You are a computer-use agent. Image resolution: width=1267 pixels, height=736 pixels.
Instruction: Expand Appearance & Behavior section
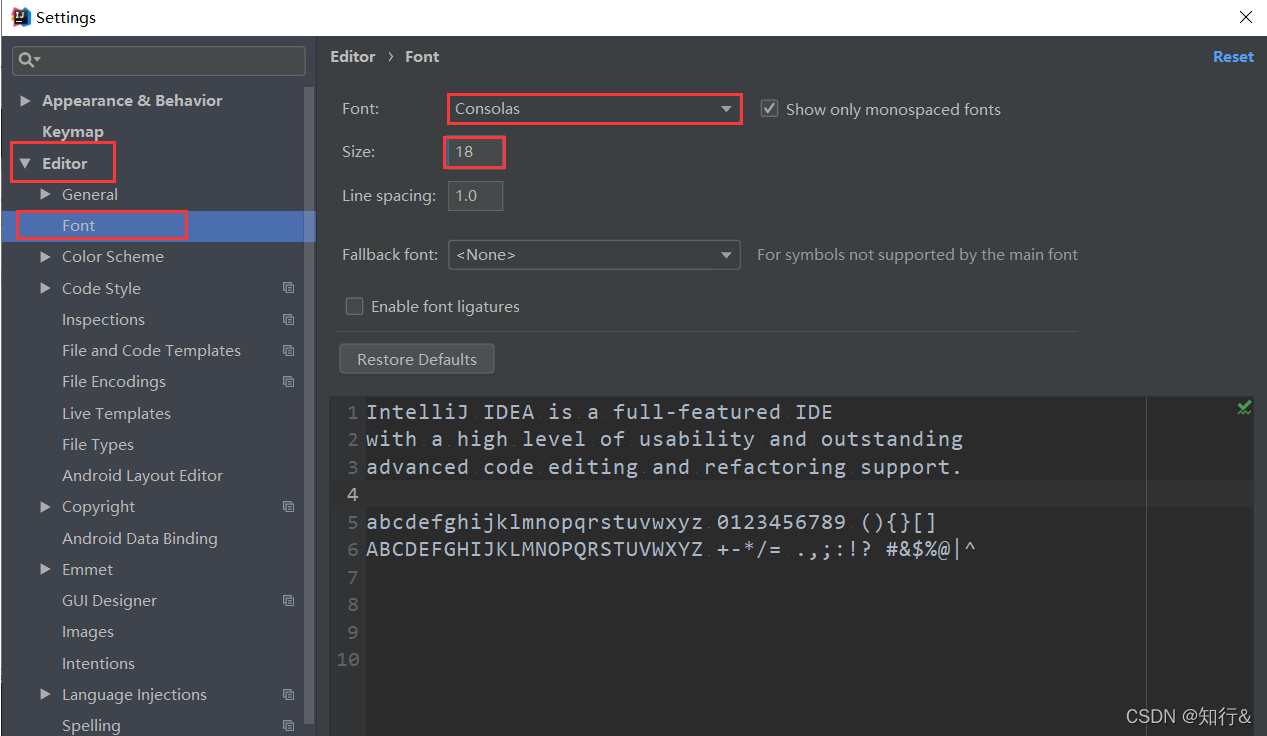pos(25,100)
